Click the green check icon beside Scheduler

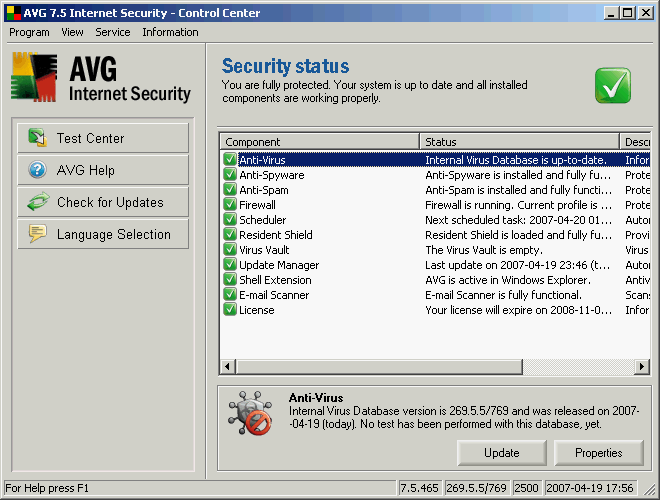tap(230, 220)
